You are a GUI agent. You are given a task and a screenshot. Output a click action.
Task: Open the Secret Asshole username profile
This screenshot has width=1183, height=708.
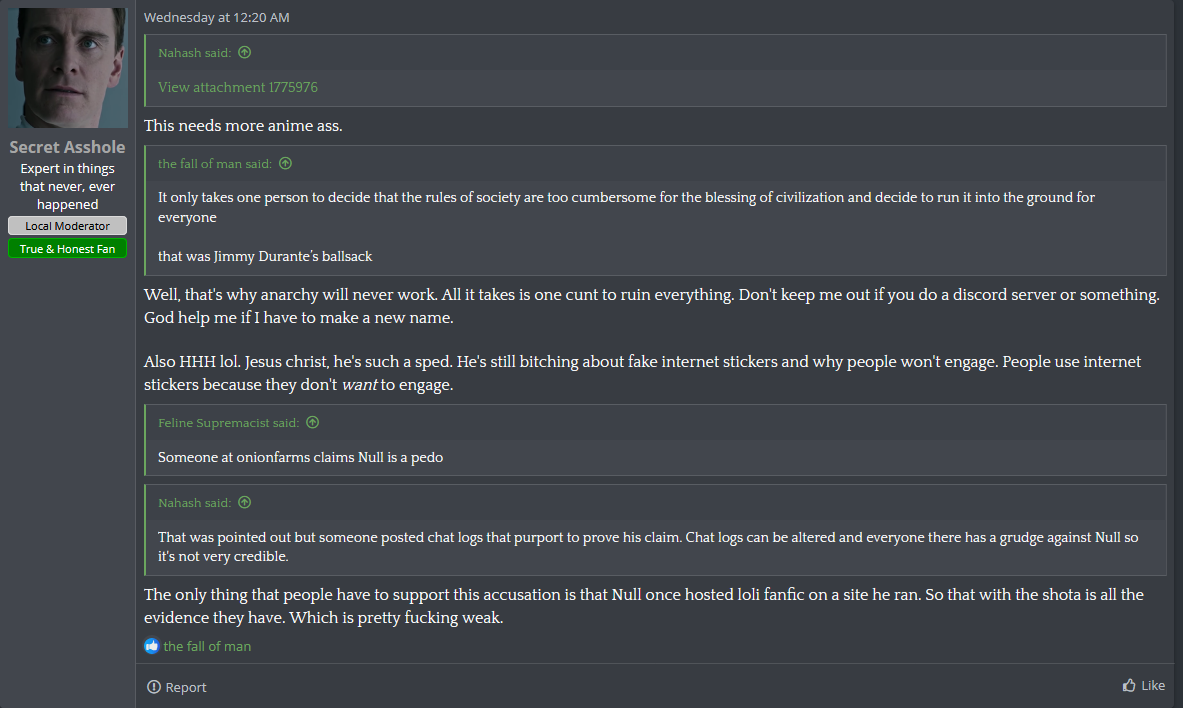67,146
